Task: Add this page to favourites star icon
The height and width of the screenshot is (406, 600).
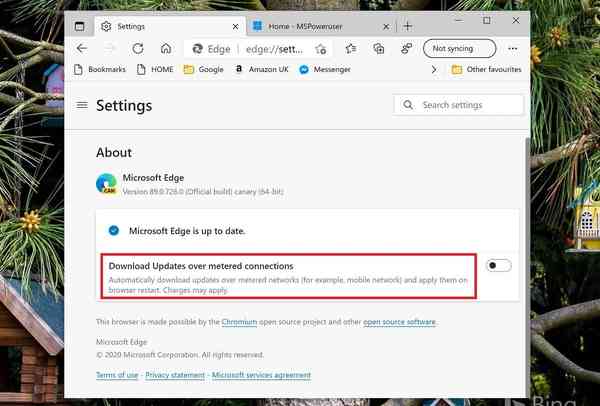Action: 321,49
